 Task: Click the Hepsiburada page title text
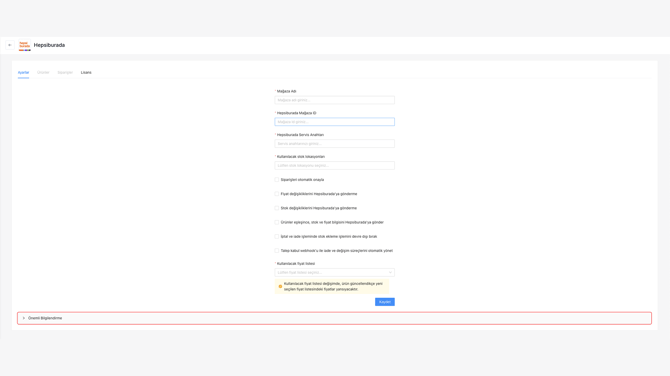click(49, 45)
